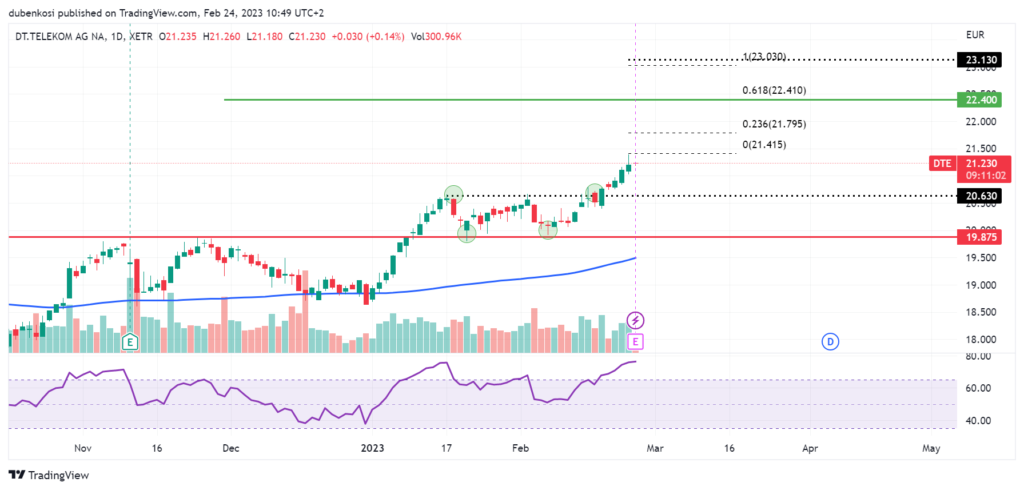Click the Nov date label on the time axis
The image size is (1024, 490).
point(82,449)
